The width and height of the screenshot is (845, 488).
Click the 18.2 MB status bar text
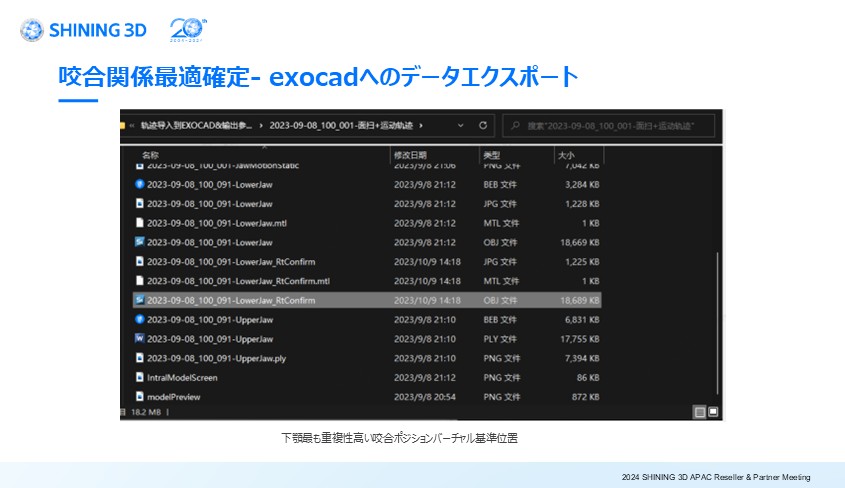click(146, 412)
